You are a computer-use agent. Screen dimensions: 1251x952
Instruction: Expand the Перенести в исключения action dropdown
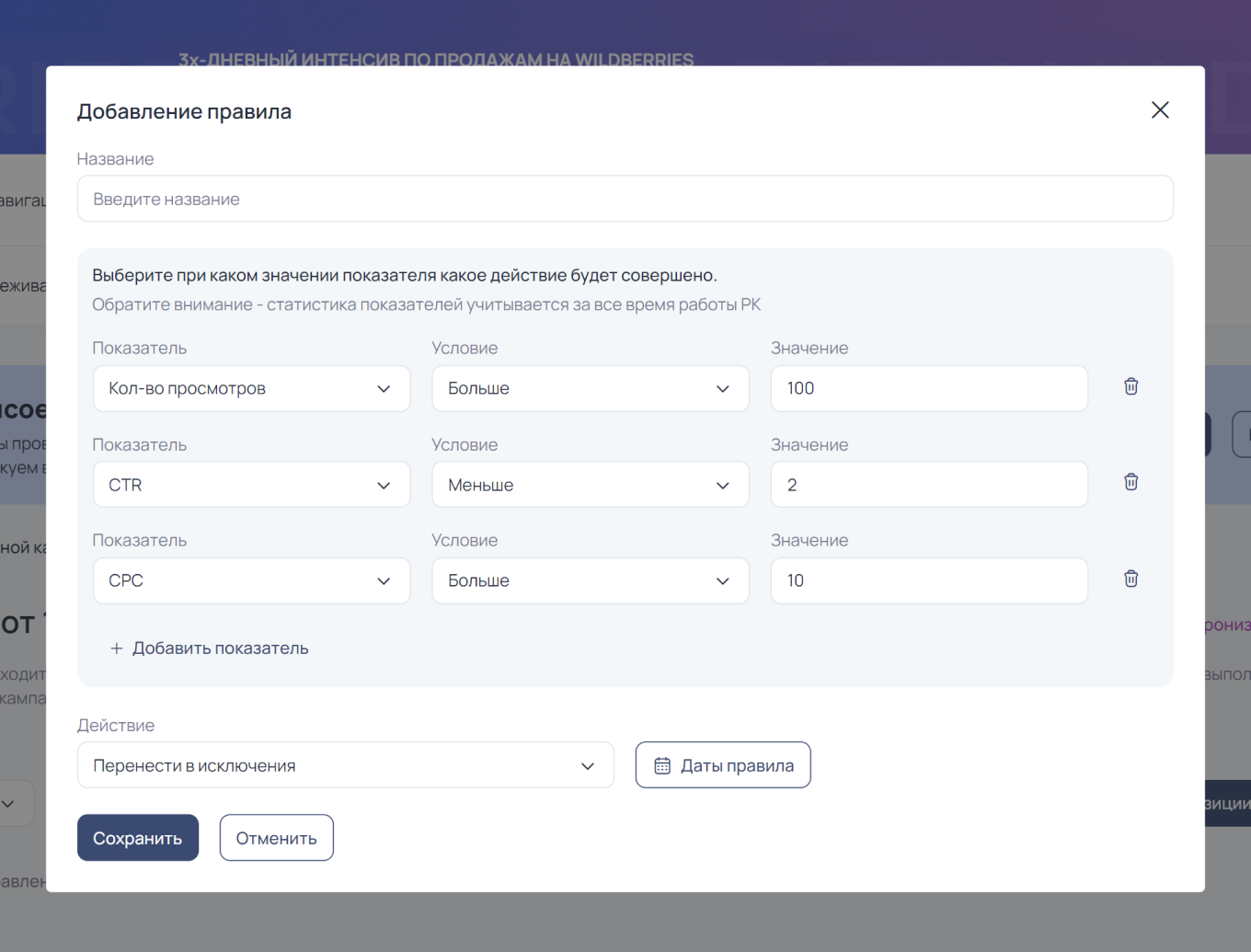click(x=345, y=765)
